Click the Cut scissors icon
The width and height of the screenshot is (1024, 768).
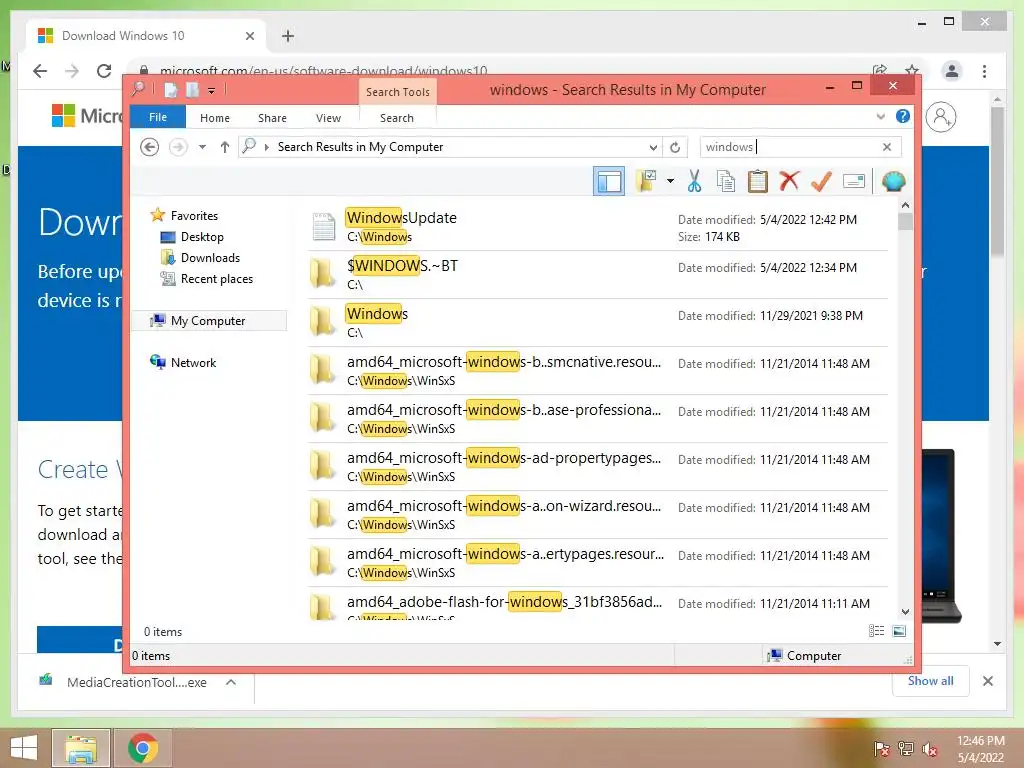(694, 181)
